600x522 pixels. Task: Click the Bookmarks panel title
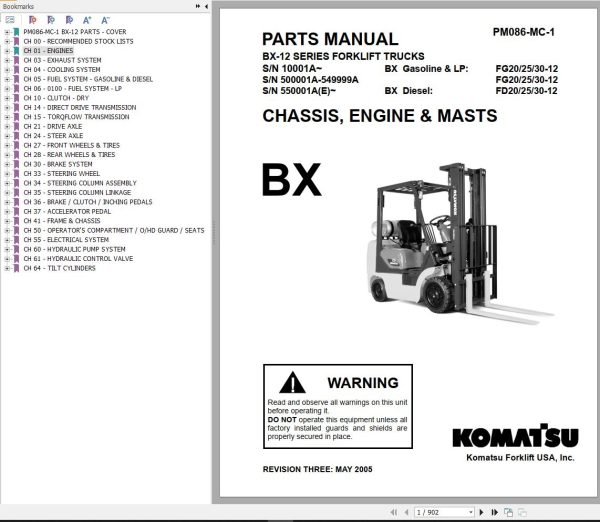pos(18,7)
